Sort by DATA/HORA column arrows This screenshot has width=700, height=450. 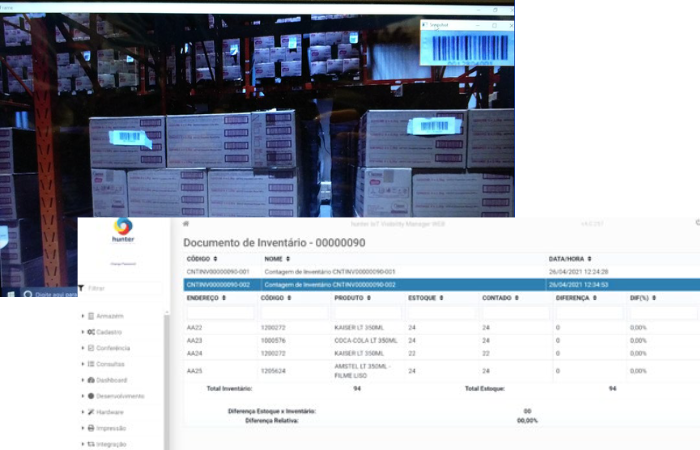pos(589,259)
